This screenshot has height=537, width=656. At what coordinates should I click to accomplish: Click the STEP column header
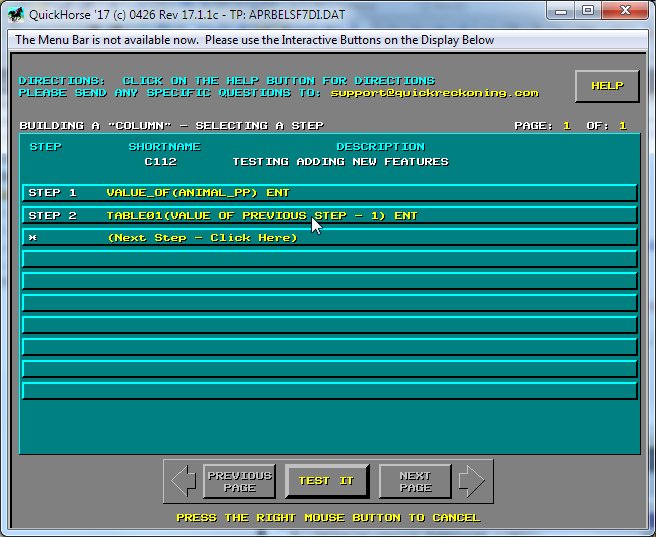[46, 147]
